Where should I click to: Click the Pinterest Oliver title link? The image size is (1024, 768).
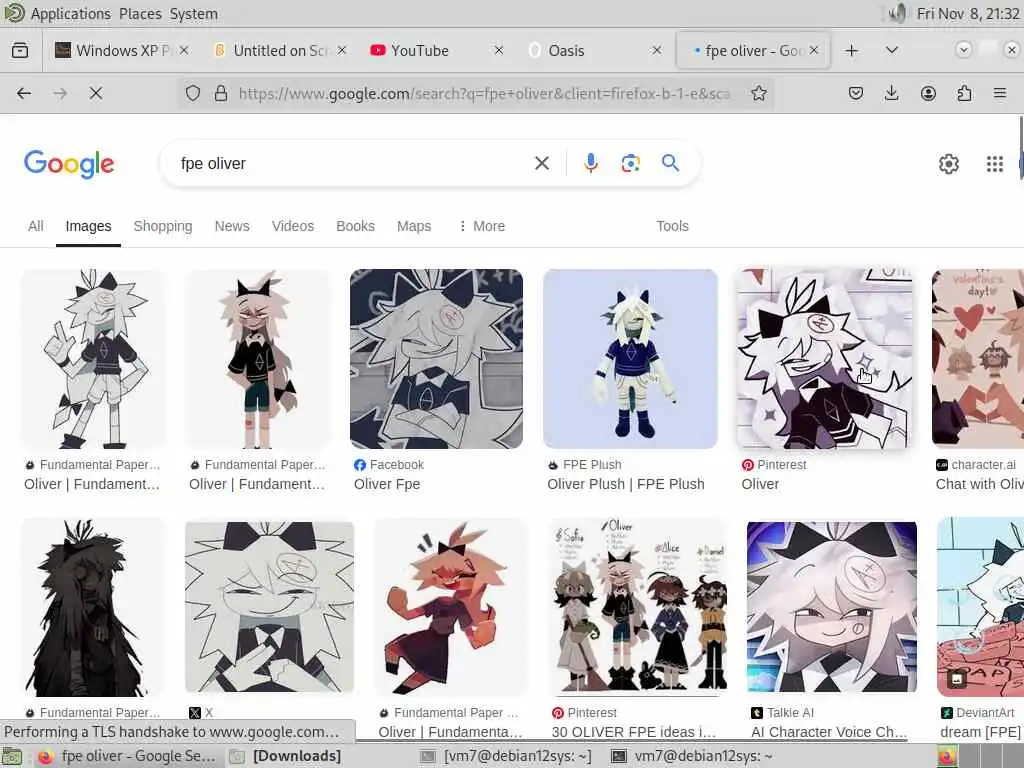pyautogui.click(x=760, y=484)
